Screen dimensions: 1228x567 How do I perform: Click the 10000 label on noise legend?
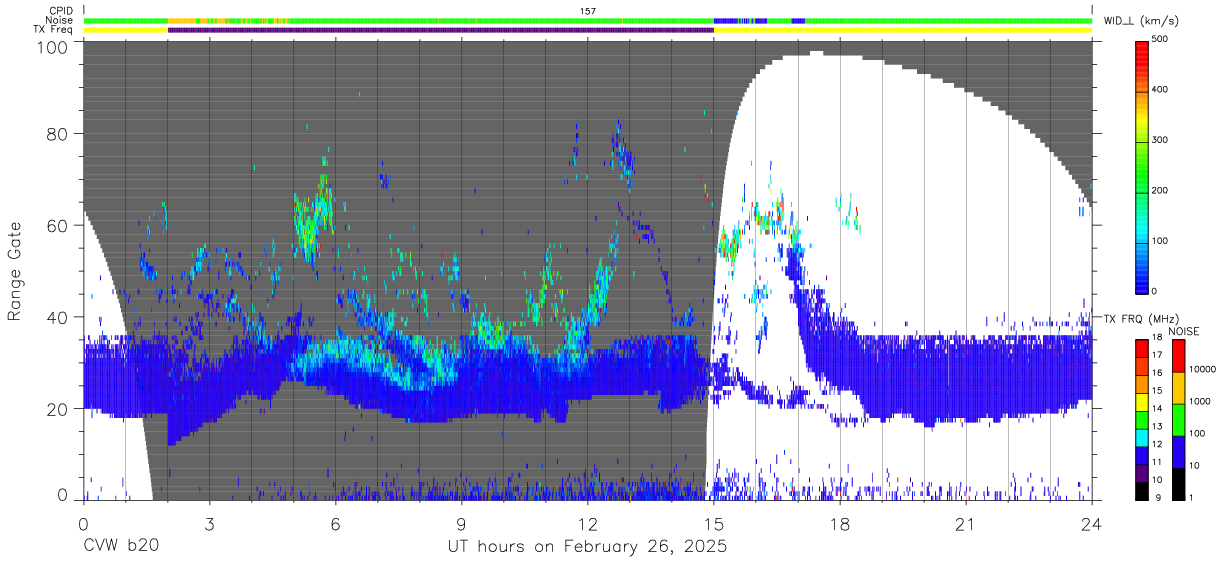click(1203, 369)
